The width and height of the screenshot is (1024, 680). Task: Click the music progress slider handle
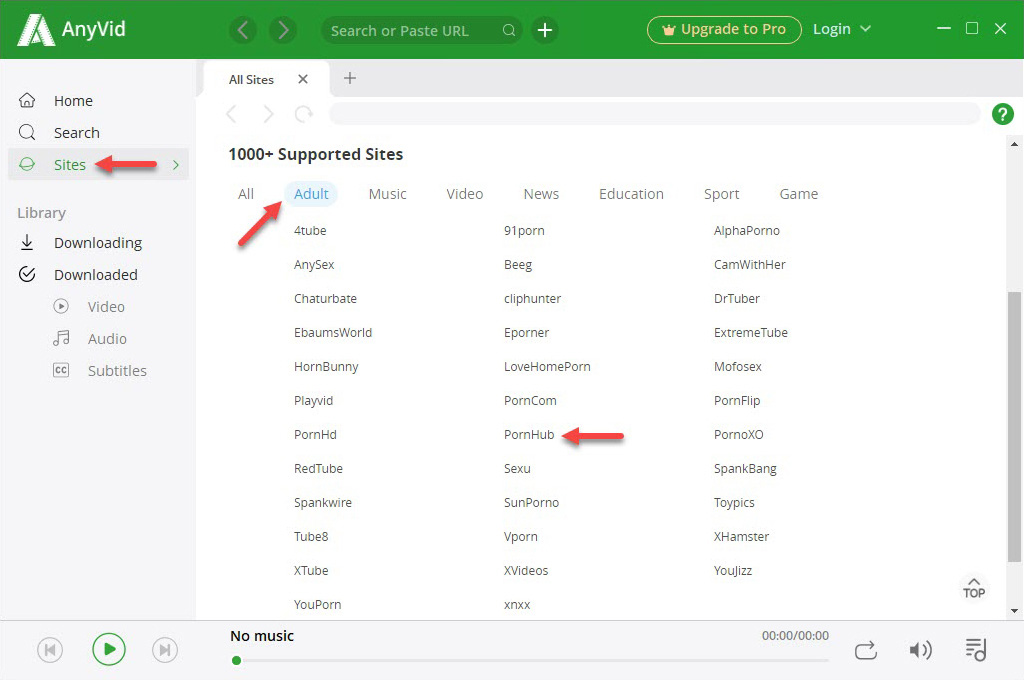pyautogui.click(x=236, y=660)
